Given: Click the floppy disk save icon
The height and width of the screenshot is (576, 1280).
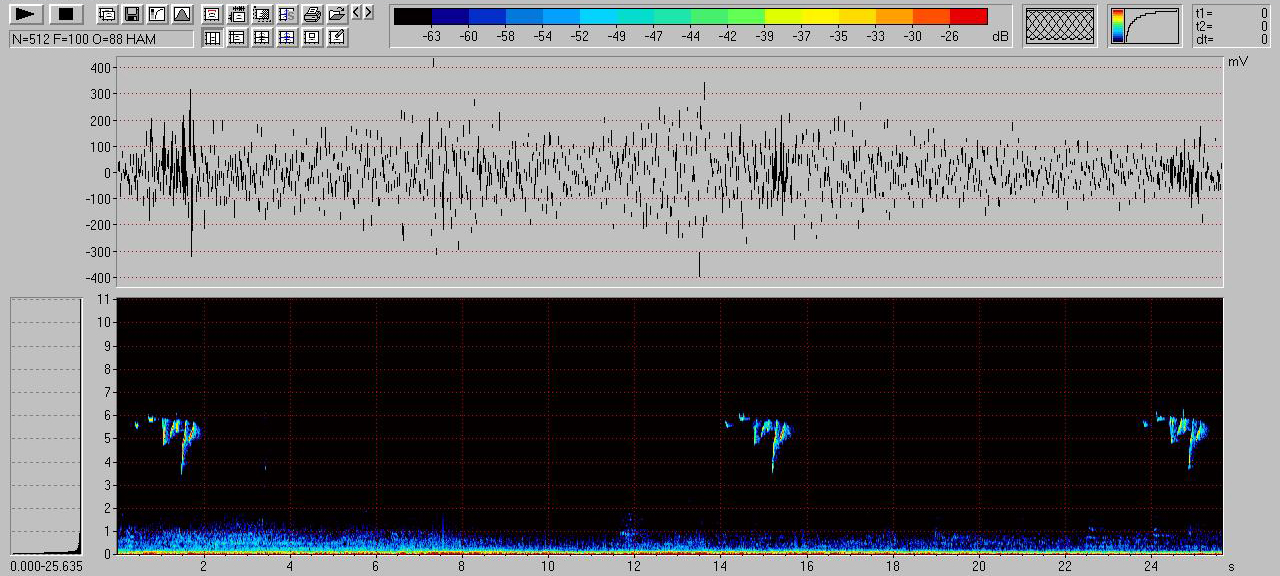Looking at the screenshot, I should coord(131,14).
